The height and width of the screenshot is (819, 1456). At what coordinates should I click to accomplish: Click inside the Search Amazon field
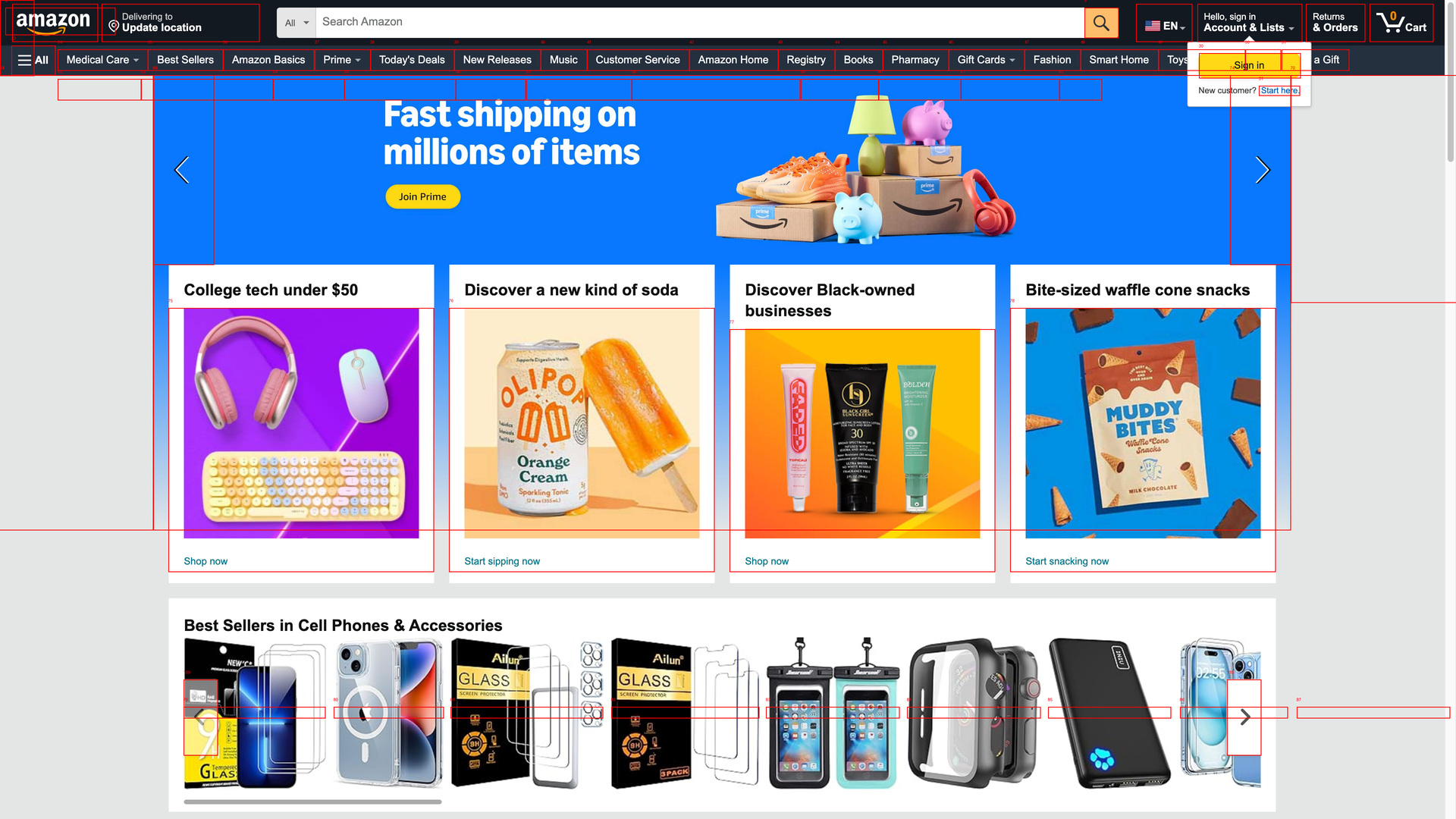[x=700, y=23]
